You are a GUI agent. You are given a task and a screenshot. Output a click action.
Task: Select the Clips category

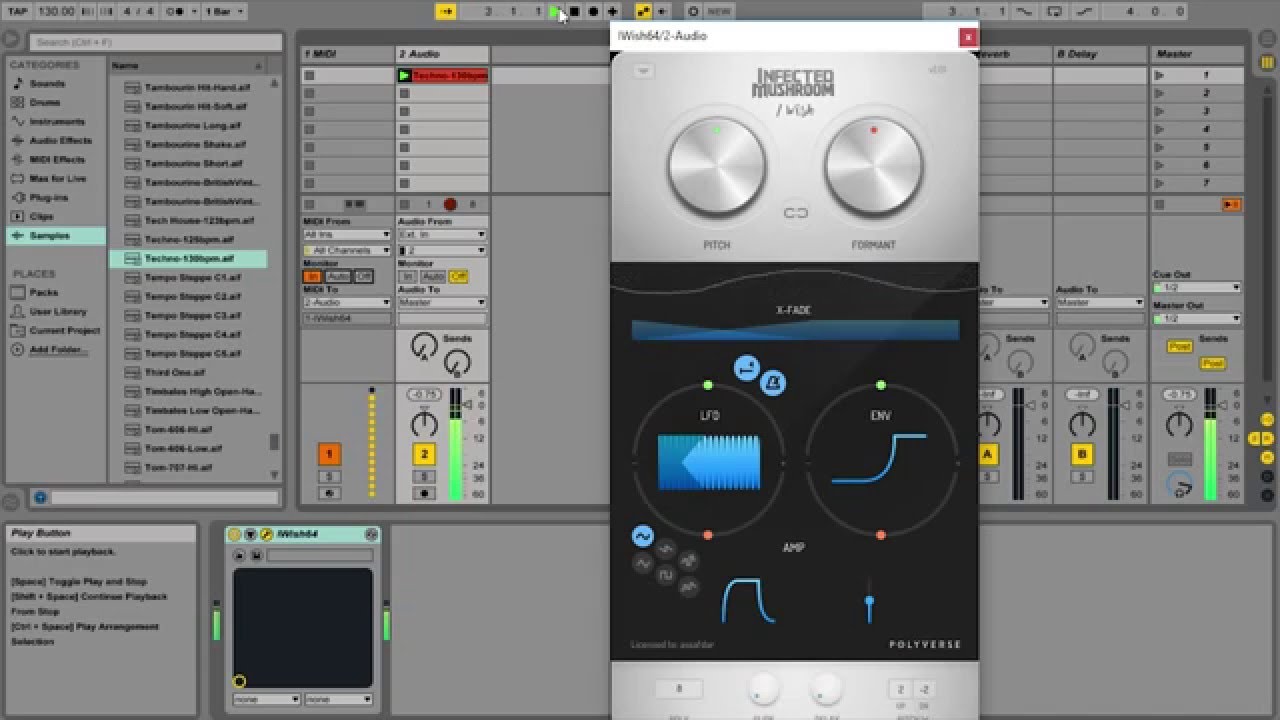pyautogui.click(x=41, y=217)
